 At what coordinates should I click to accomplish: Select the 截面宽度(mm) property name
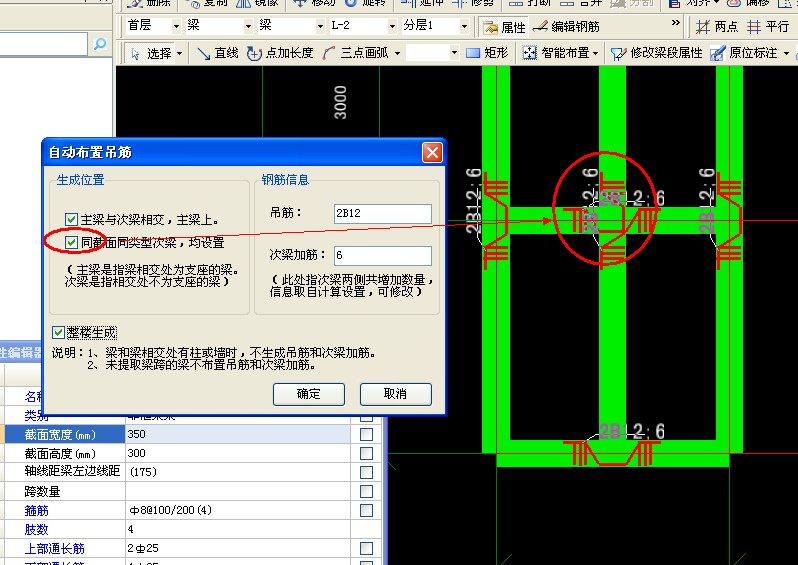[x=60, y=434]
